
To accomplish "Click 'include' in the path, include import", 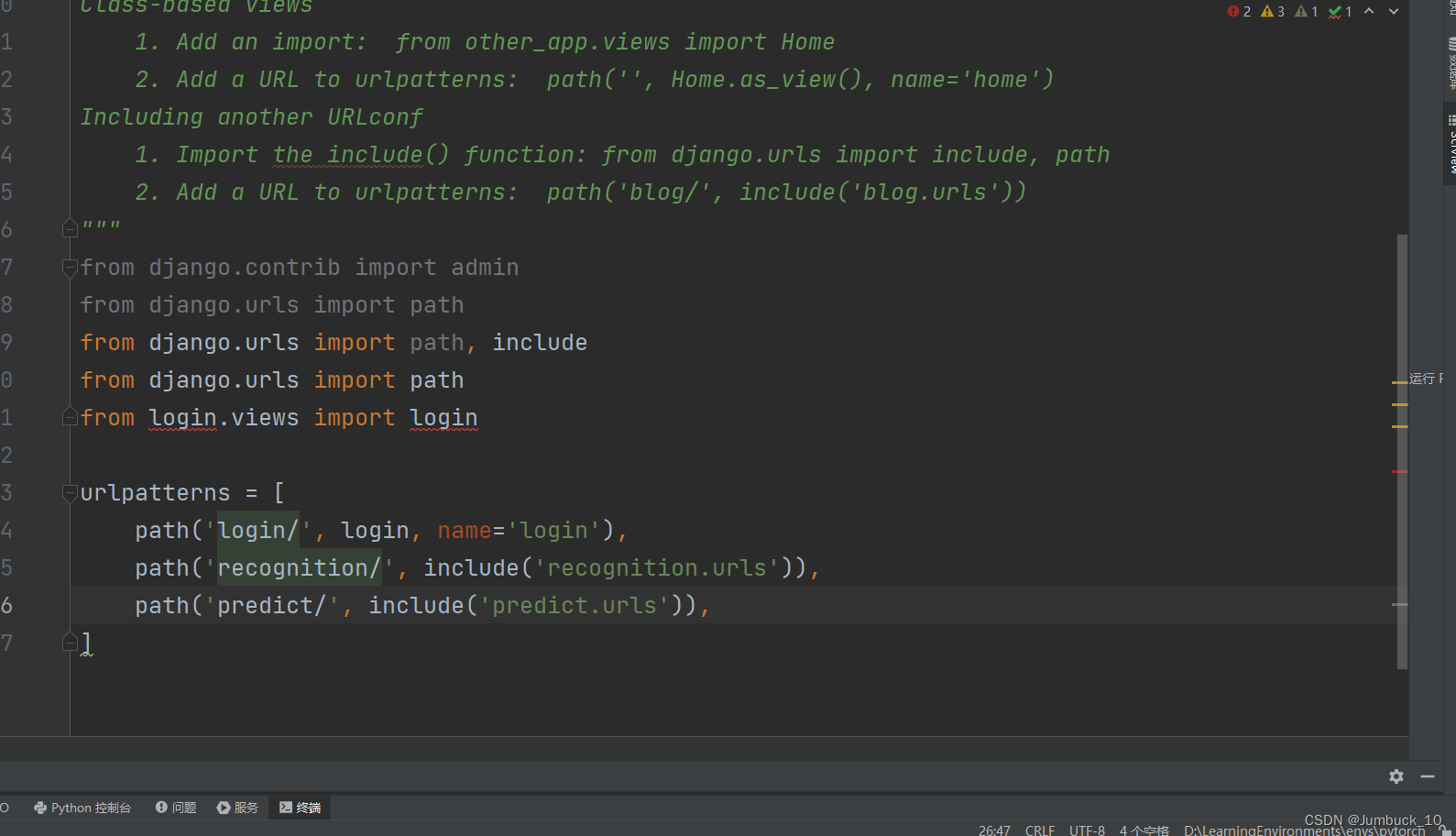I will click(x=540, y=343).
